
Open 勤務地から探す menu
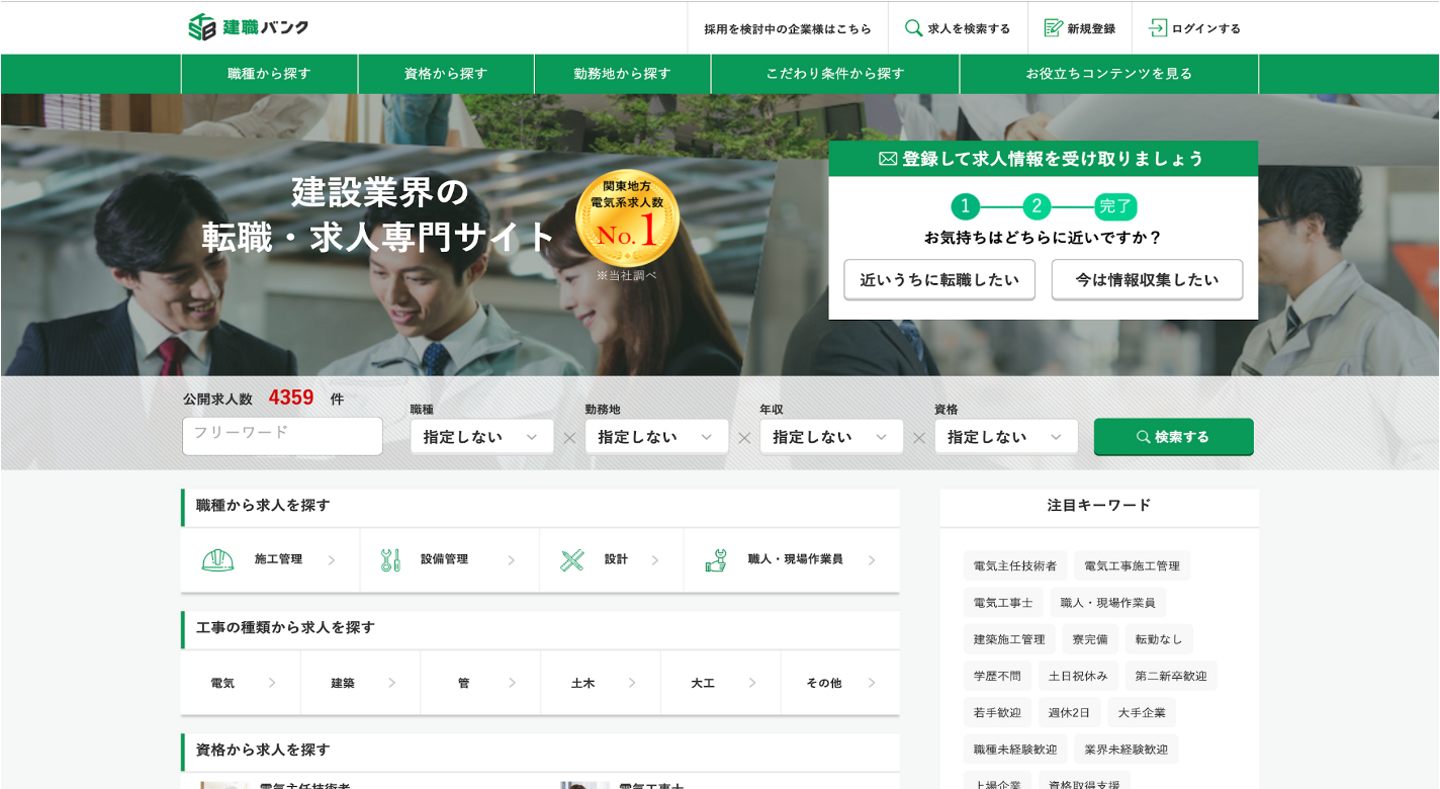pyautogui.click(x=622, y=74)
